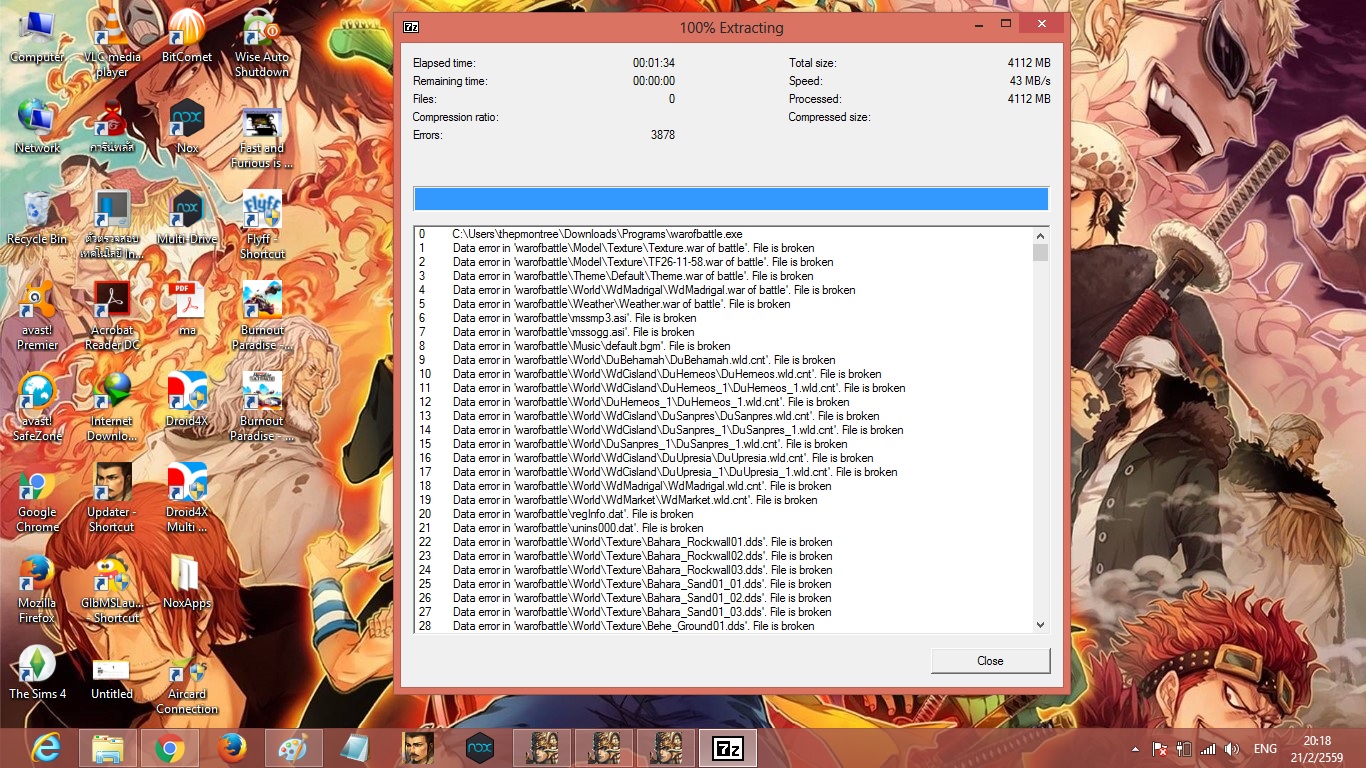1366x768 pixels.
Task: Select the Internet Download Manager desktop icon
Action: pyautogui.click(x=112, y=407)
